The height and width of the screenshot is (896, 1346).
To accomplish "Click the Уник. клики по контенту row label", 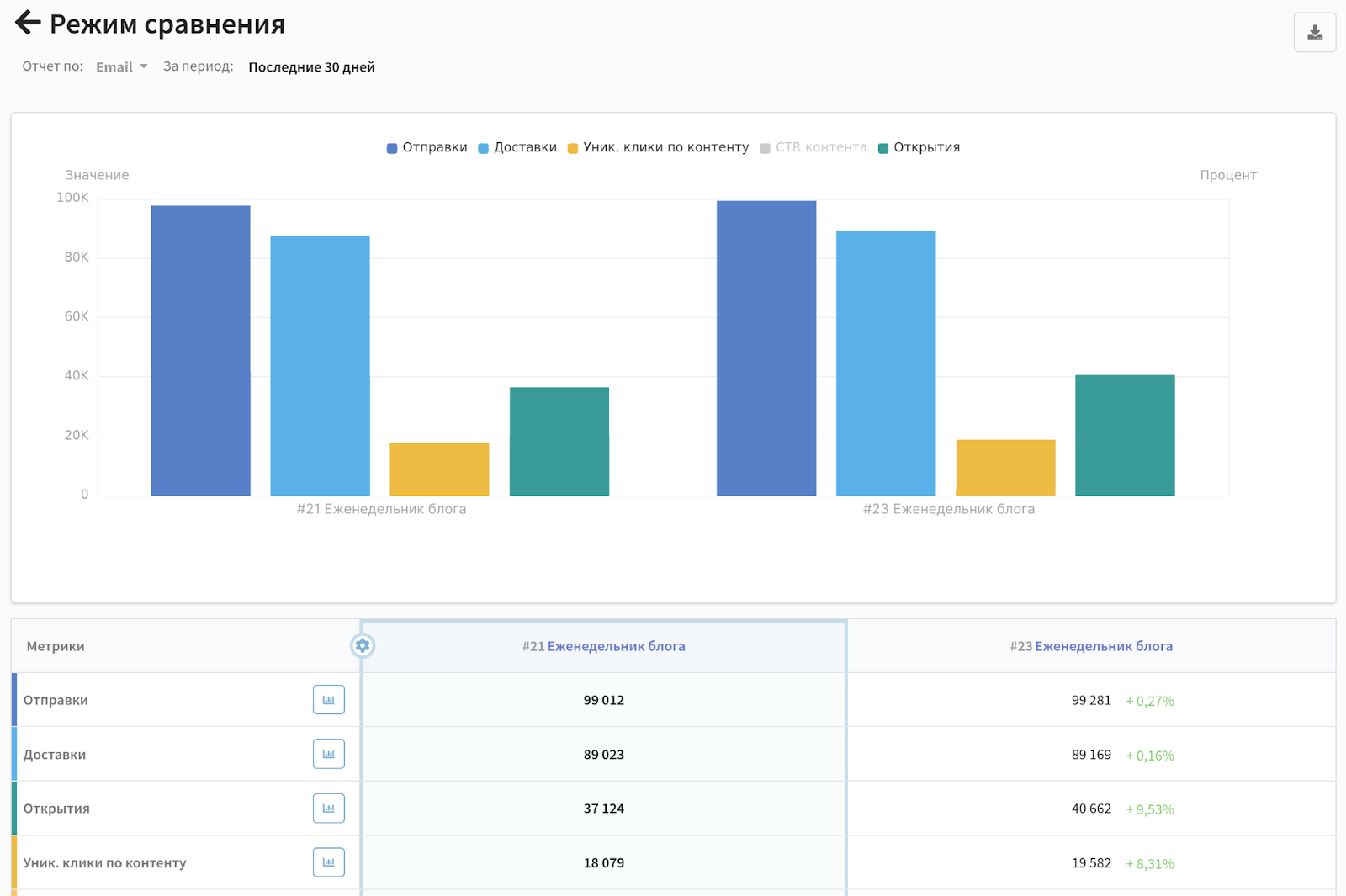I will [x=105, y=863].
